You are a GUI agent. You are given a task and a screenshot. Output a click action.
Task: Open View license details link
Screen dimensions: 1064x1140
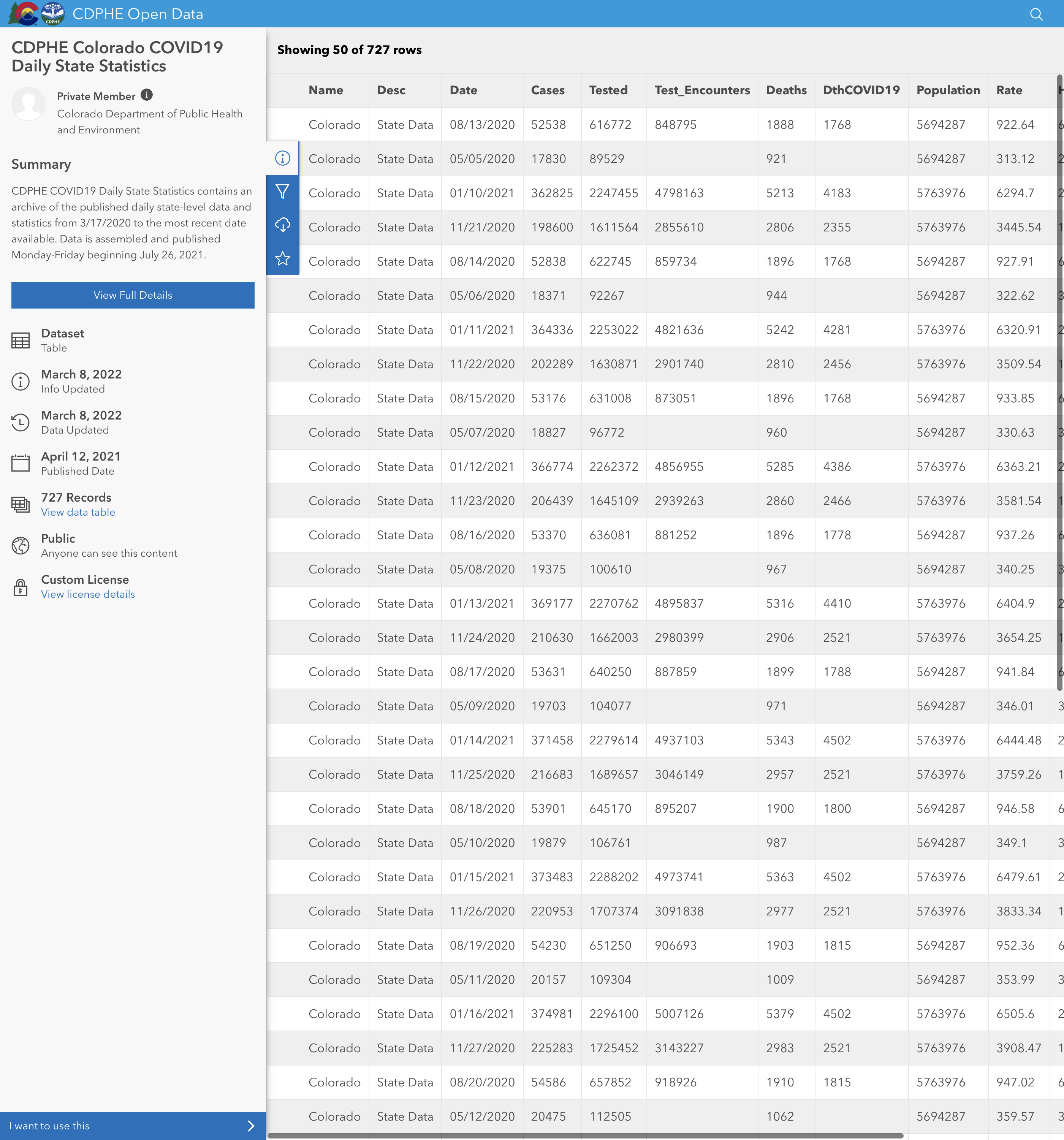point(88,594)
